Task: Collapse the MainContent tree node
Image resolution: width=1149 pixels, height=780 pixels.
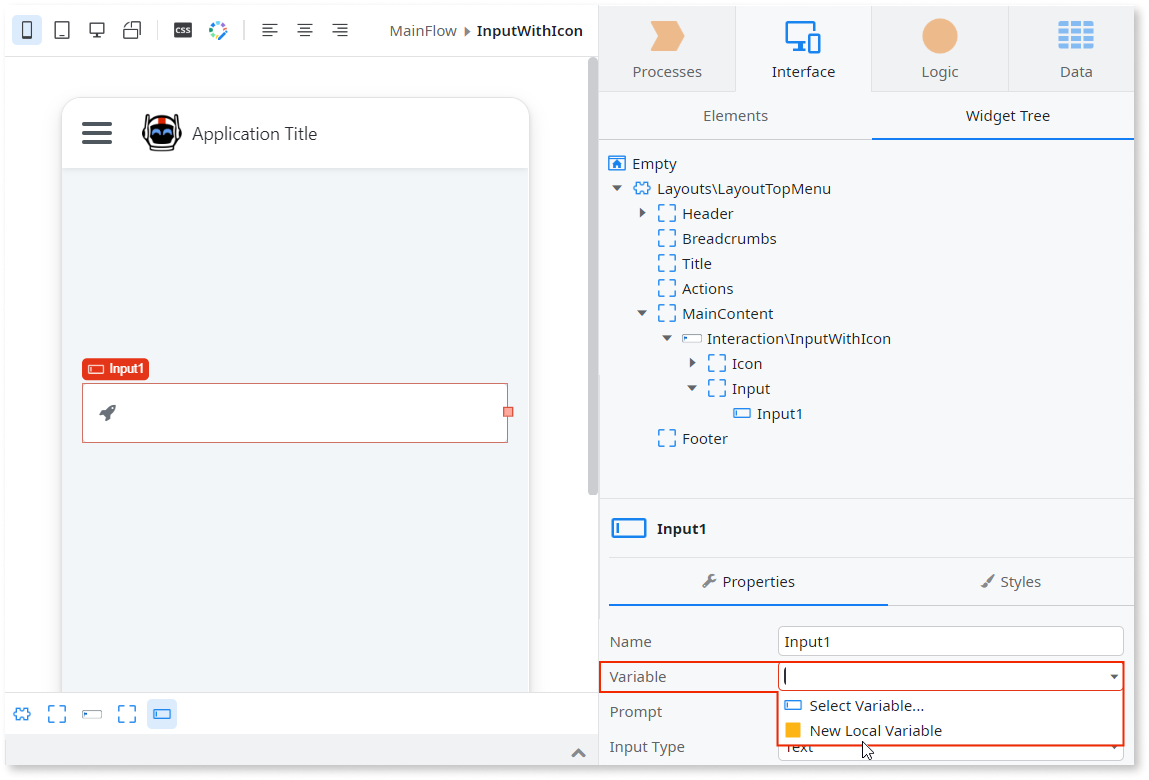Action: pyautogui.click(x=642, y=312)
